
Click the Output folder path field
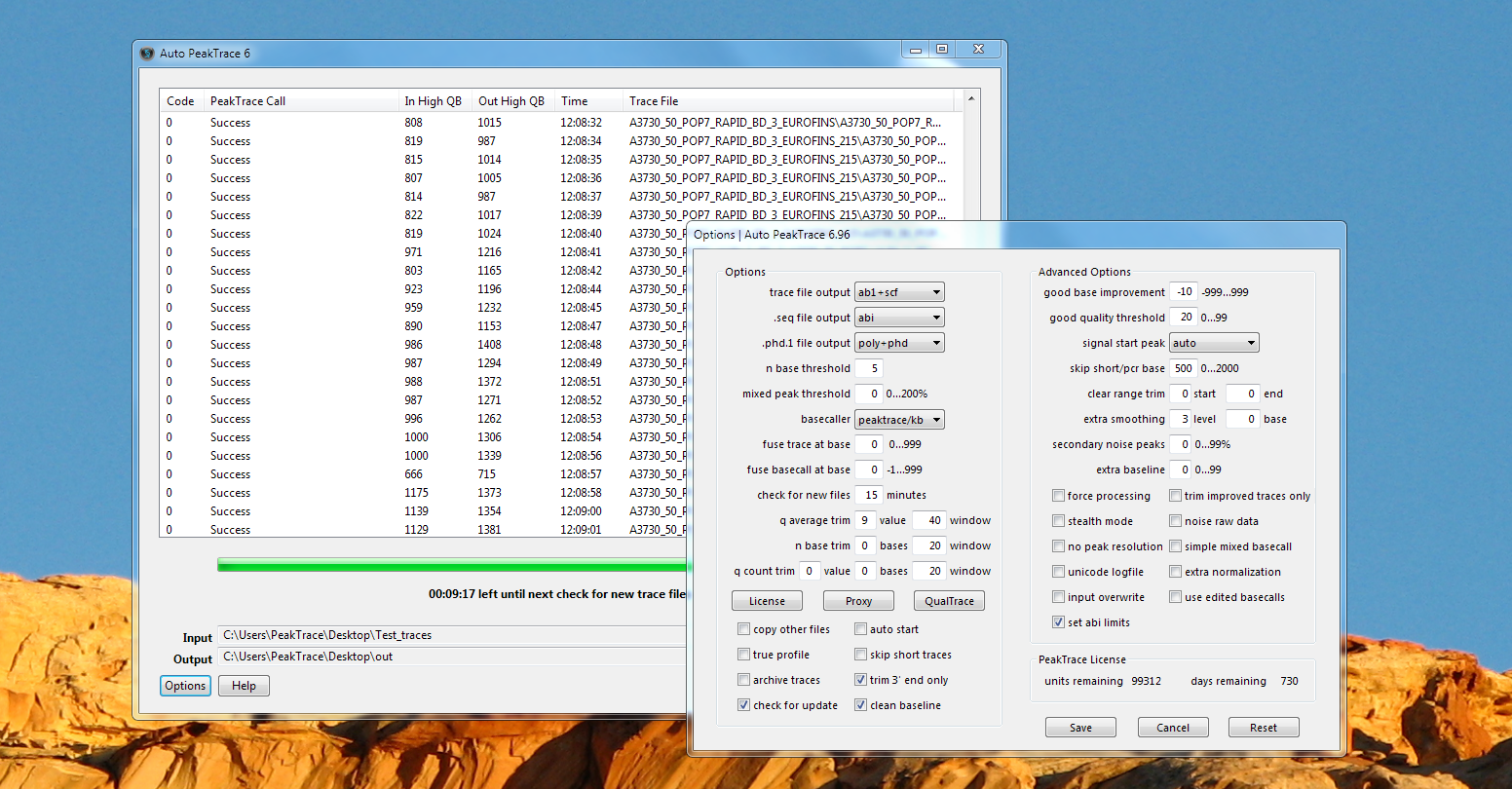[x=452, y=657]
